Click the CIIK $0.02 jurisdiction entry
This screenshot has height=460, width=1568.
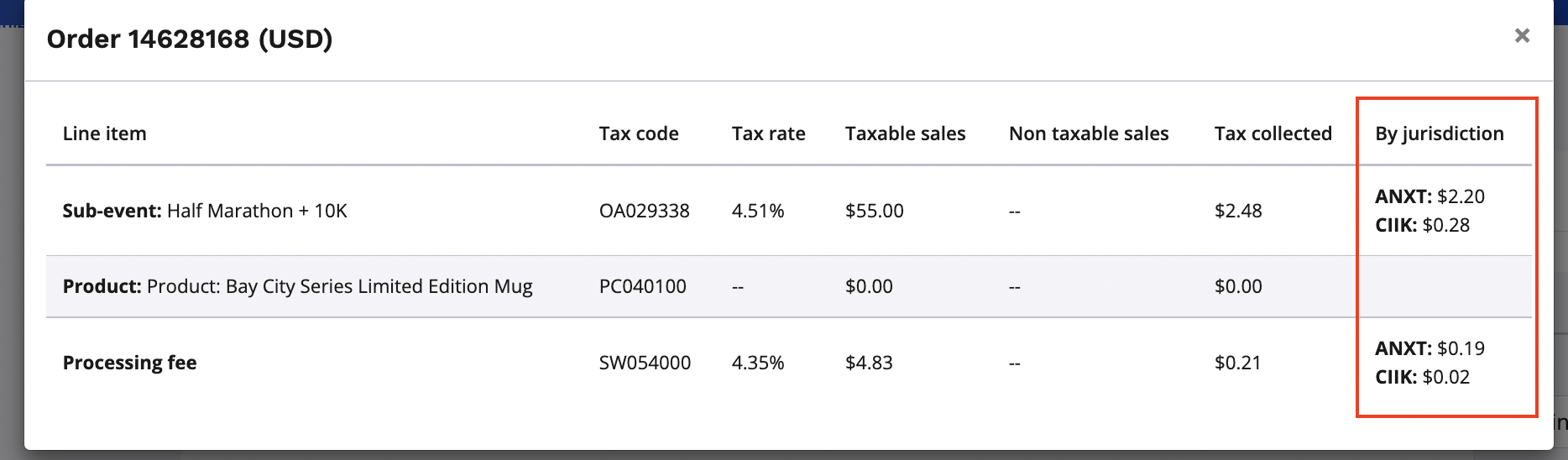(x=1422, y=377)
